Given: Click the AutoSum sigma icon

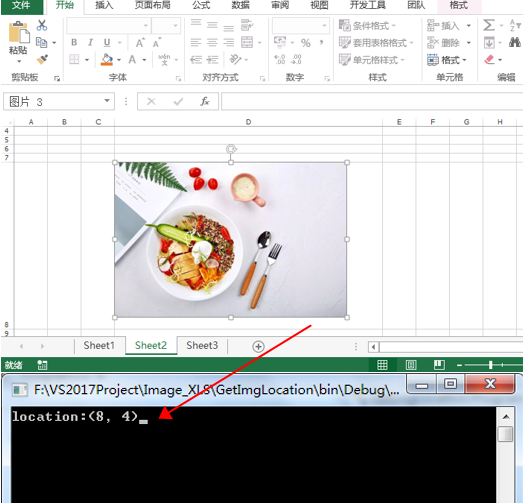Looking at the screenshot, I should tap(489, 25).
